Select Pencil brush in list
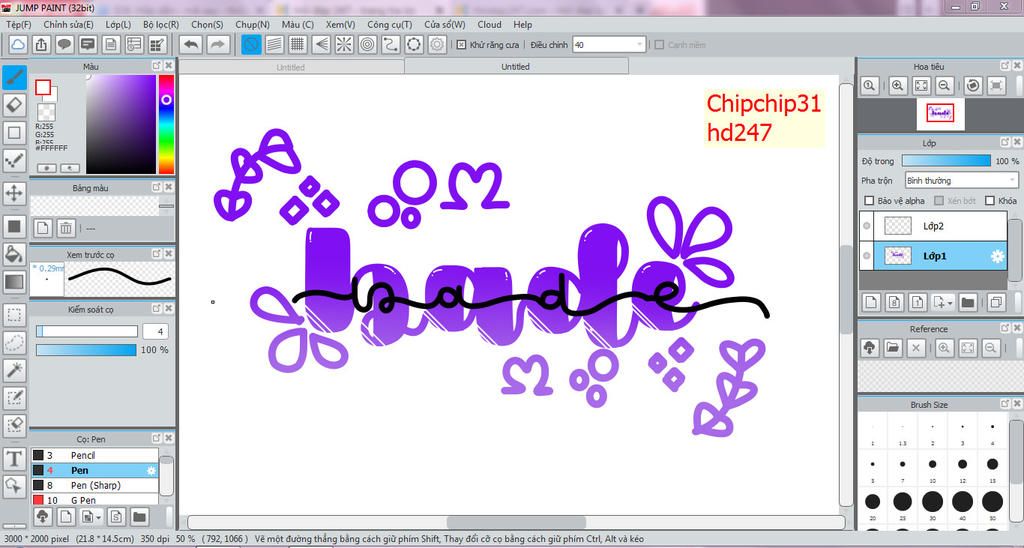The image size is (1024, 548). click(x=95, y=455)
